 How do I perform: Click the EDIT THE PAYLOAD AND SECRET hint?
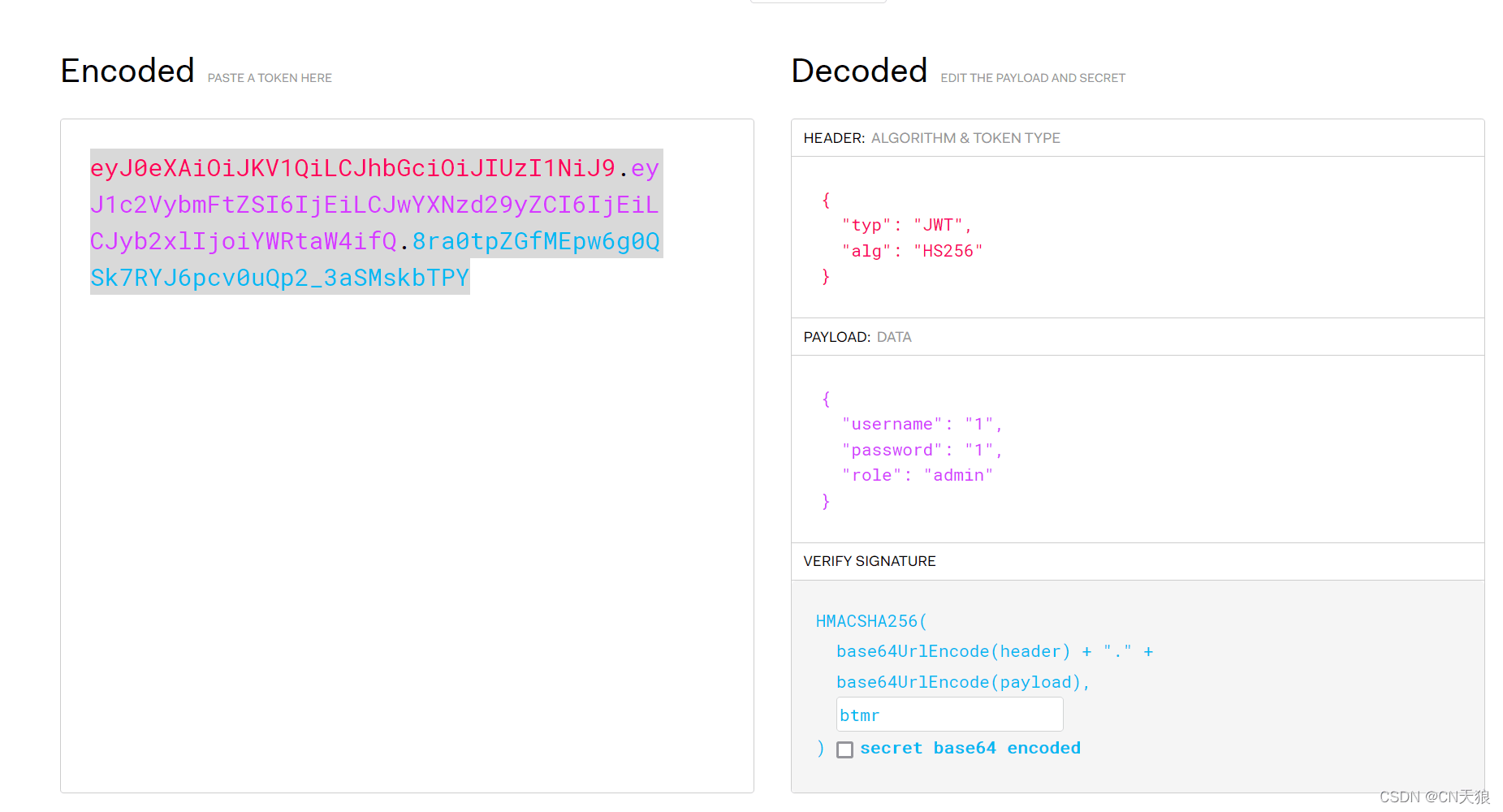(x=1032, y=78)
